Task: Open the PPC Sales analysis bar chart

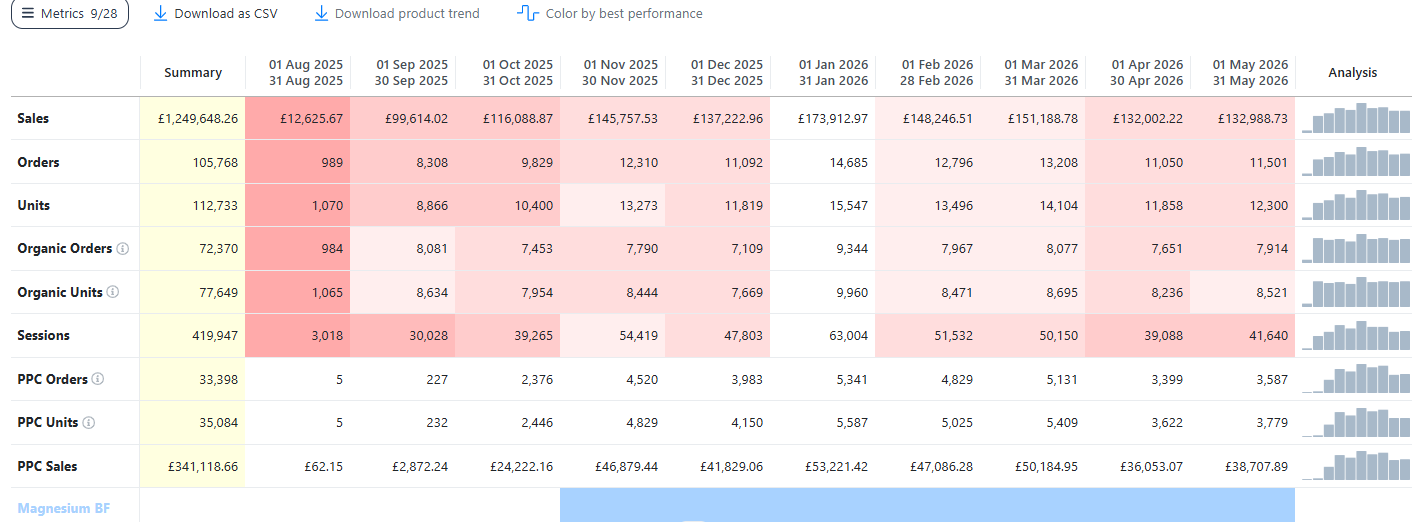Action: 1354,466
